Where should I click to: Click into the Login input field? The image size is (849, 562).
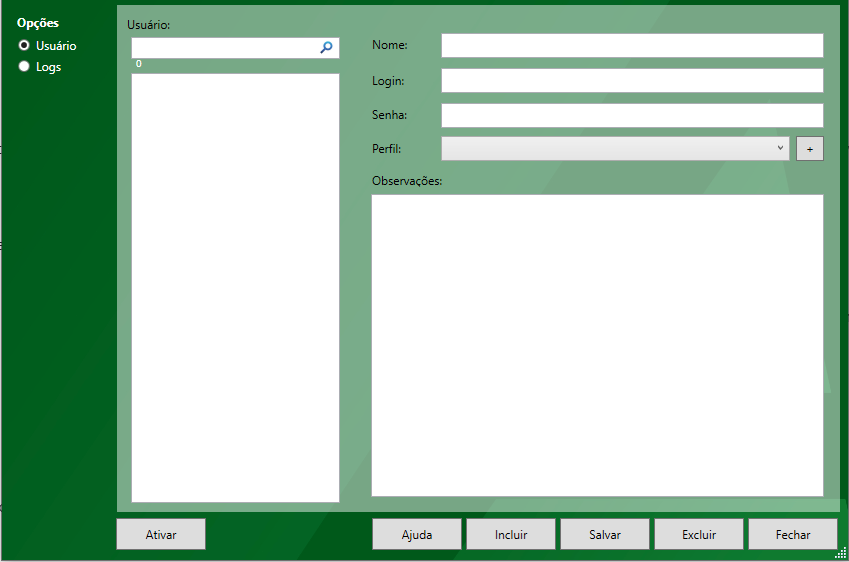tap(632, 80)
